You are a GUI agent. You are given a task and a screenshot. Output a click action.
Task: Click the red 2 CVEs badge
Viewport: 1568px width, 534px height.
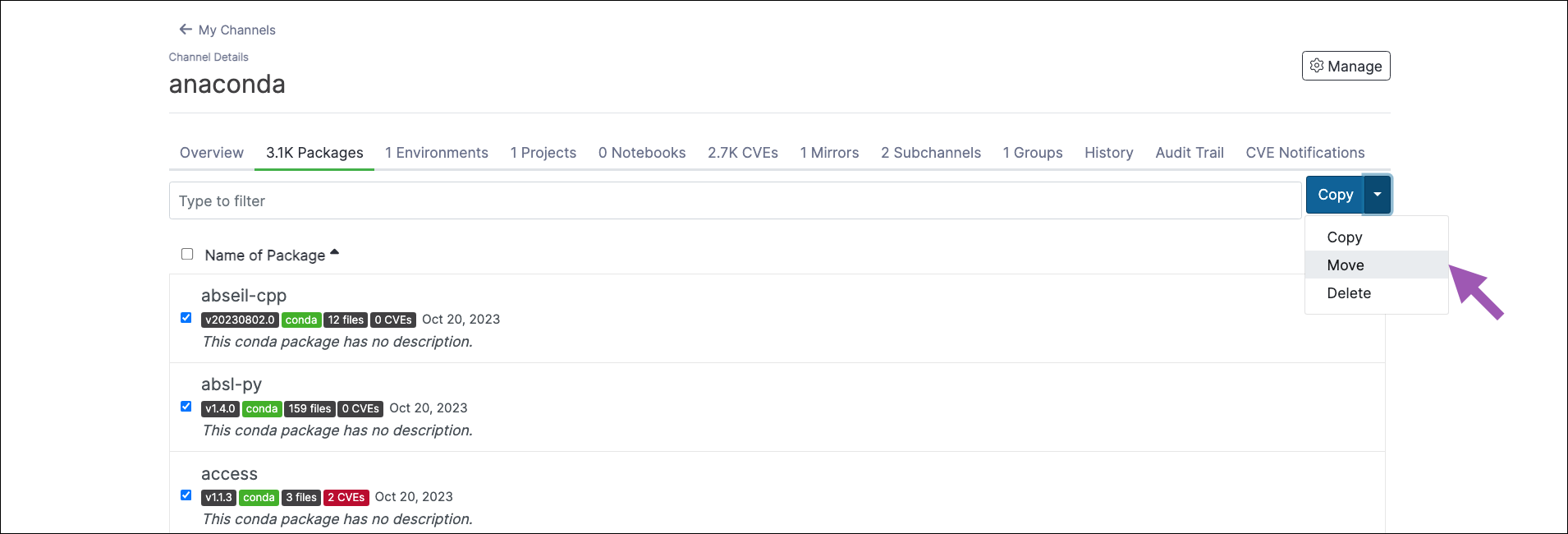(x=346, y=497)
